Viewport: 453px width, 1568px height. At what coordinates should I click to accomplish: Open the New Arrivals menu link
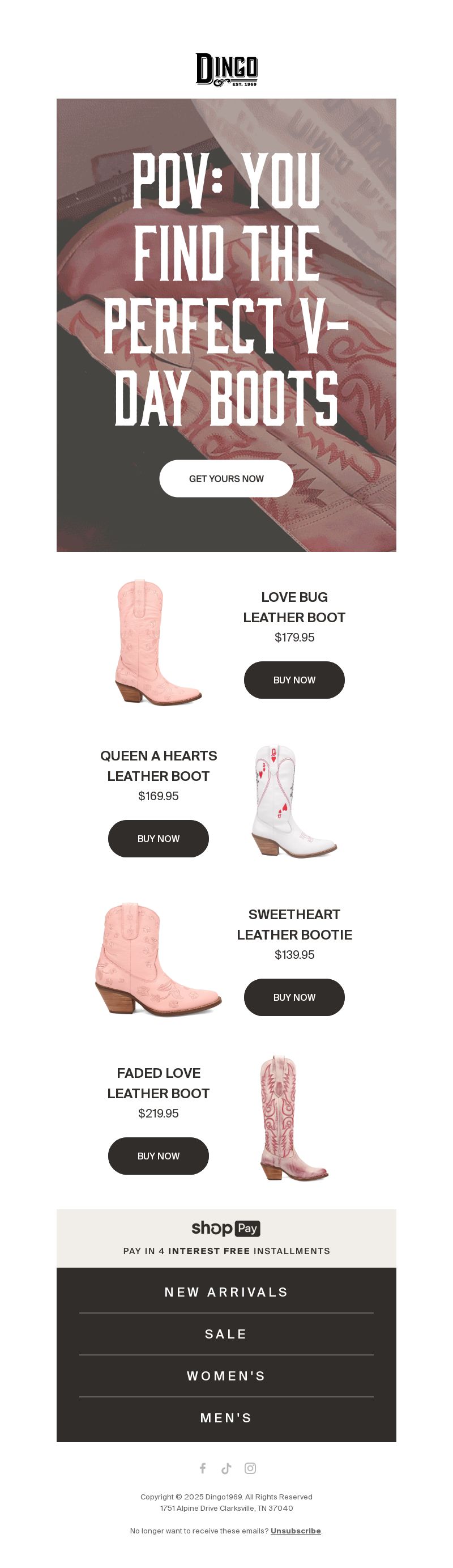coord(226,1291)
